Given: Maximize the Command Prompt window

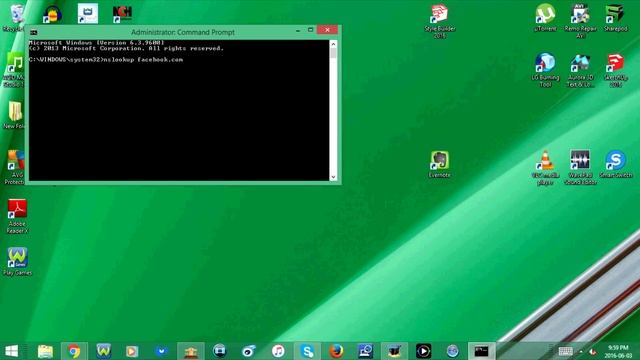Looking at the screenshot, I should [310, 30].
